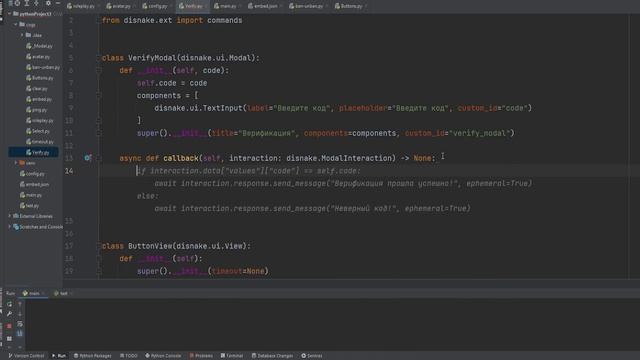Open embed.py in the project tree
This screenshot has width=640, height=360.
[39, 99]
